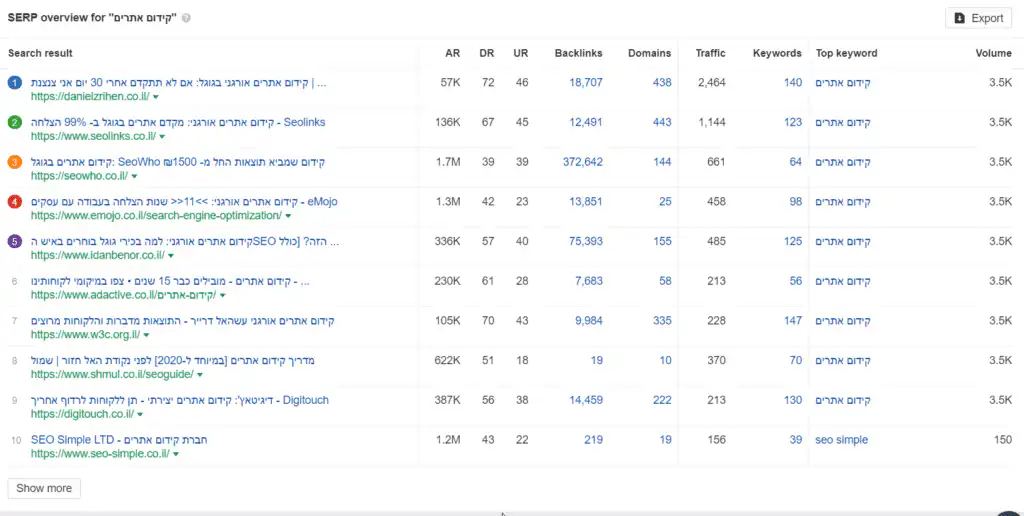Open the seo simple top keyword link

coord(841,440)
